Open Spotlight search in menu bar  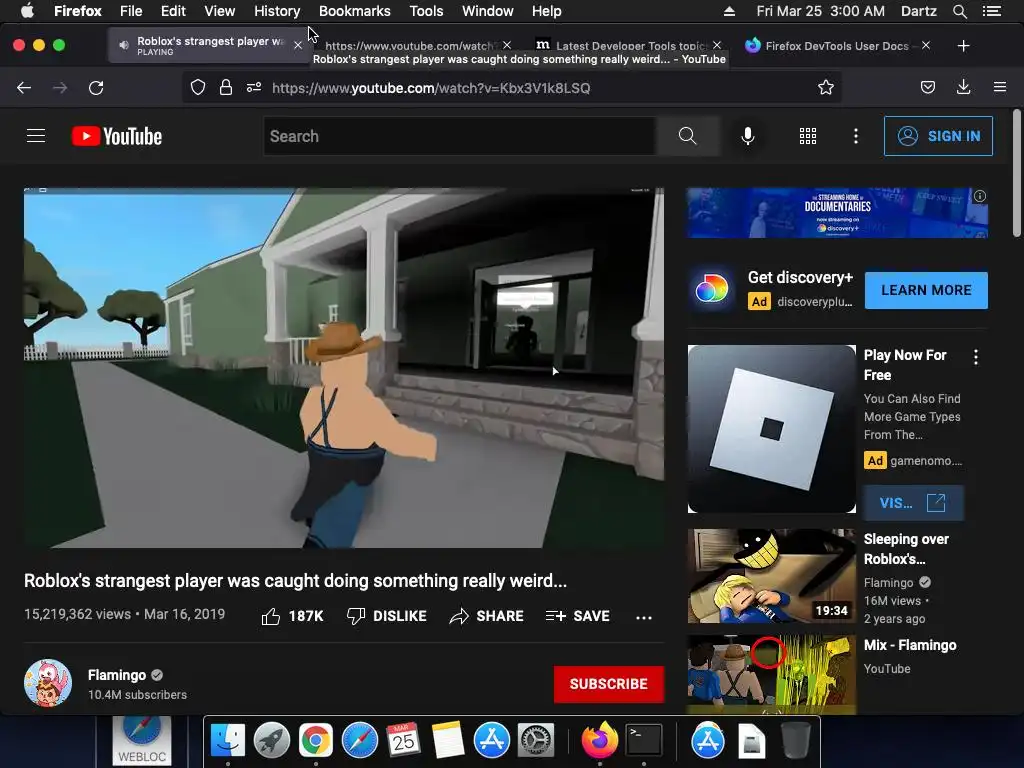click(959, 11)
